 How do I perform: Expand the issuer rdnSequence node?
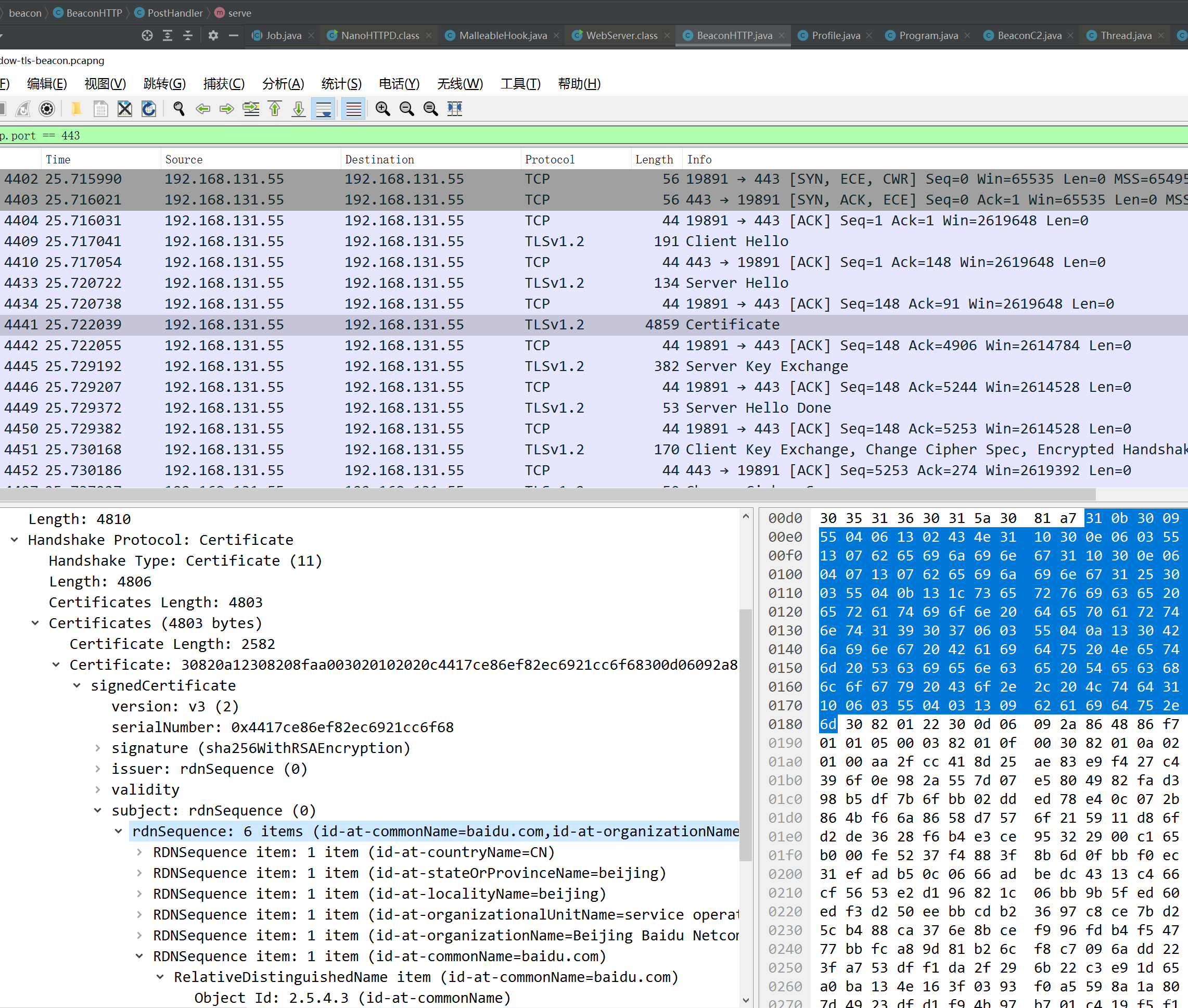pyautogui.click(x=98, y=769)
